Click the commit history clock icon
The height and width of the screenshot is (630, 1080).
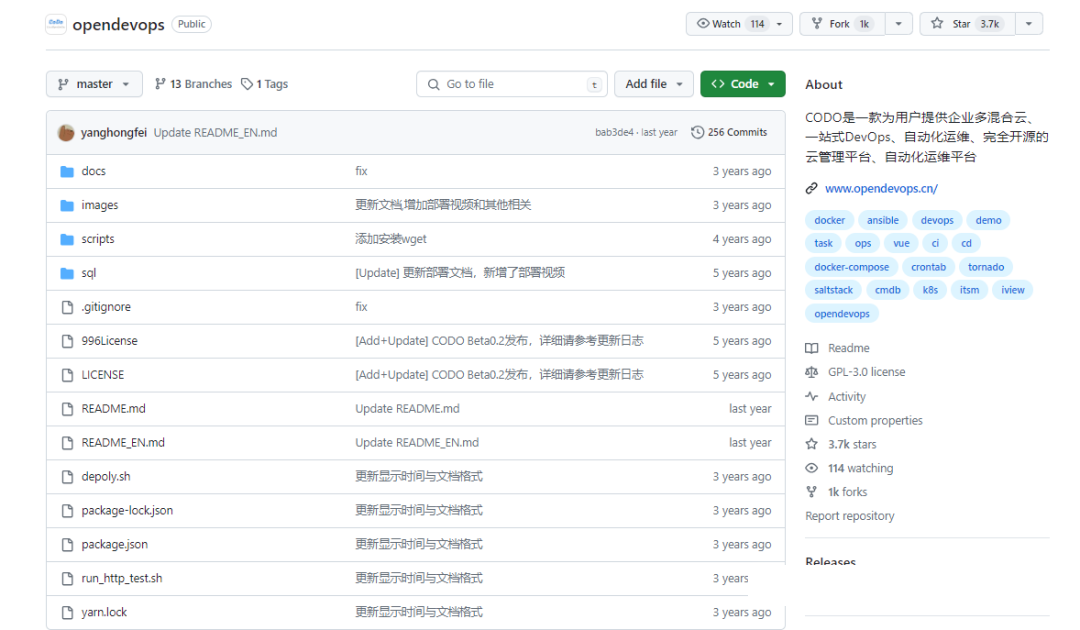coord(697,132)
